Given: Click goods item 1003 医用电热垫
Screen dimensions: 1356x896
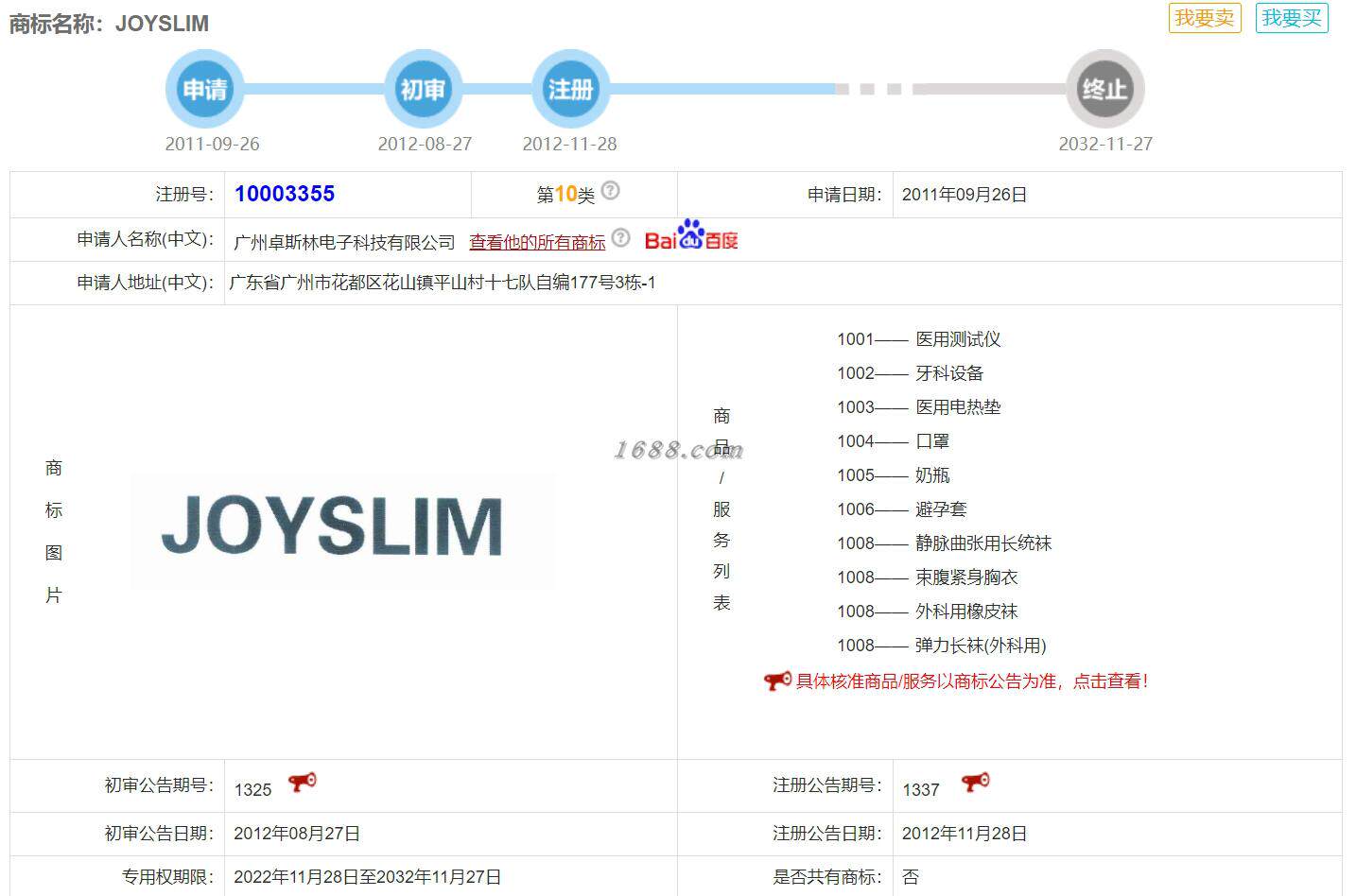Looking at the screenshot, I should click(918, 407).
